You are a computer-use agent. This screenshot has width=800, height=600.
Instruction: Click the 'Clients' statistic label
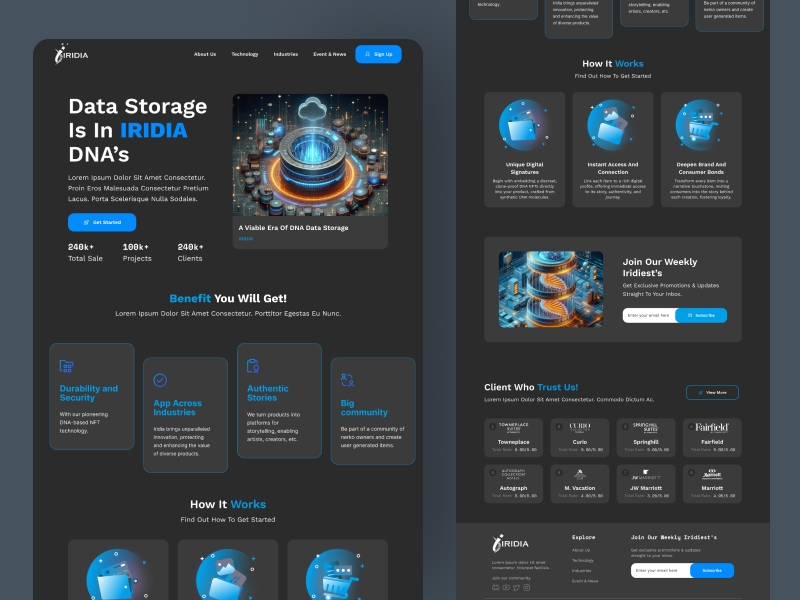[x=190, y=258]
